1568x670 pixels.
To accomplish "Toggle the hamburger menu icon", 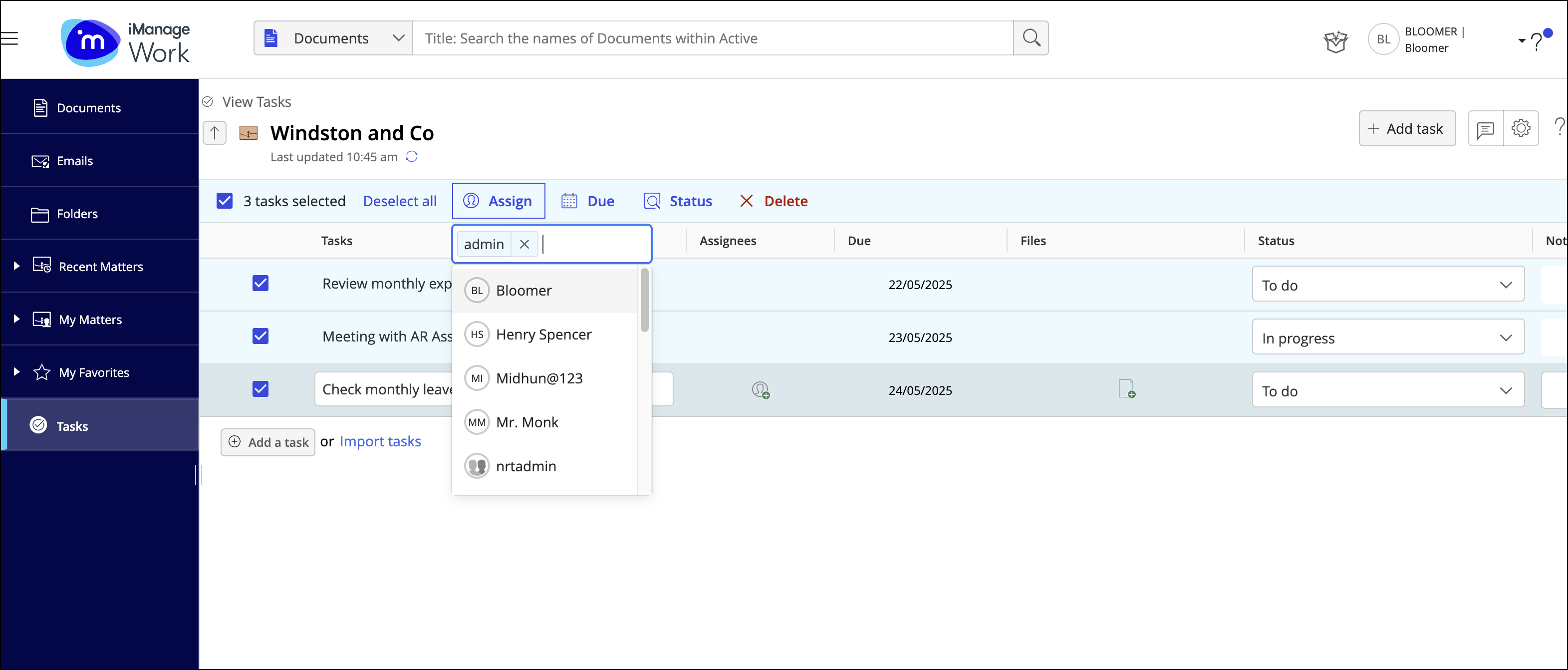I will click(x=10, y=39).
